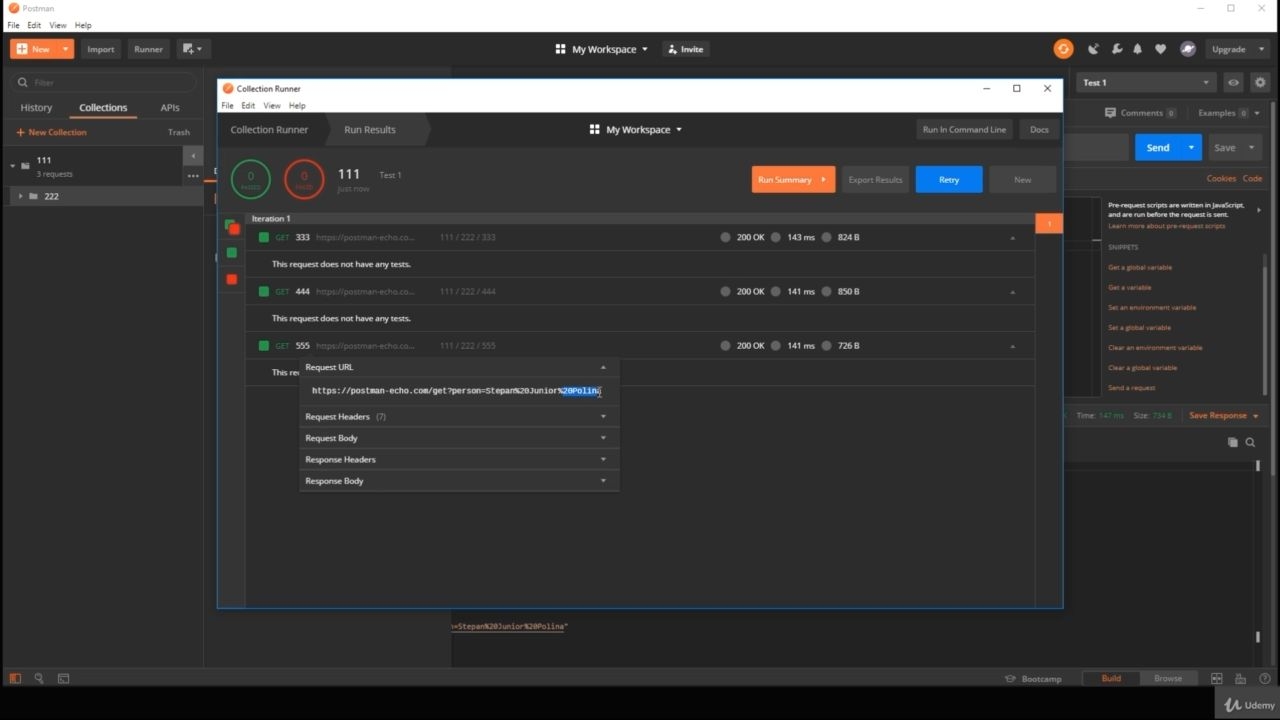1280x720 pixels.
Task: Expand the Request Body section
Action: pos(459,438)
